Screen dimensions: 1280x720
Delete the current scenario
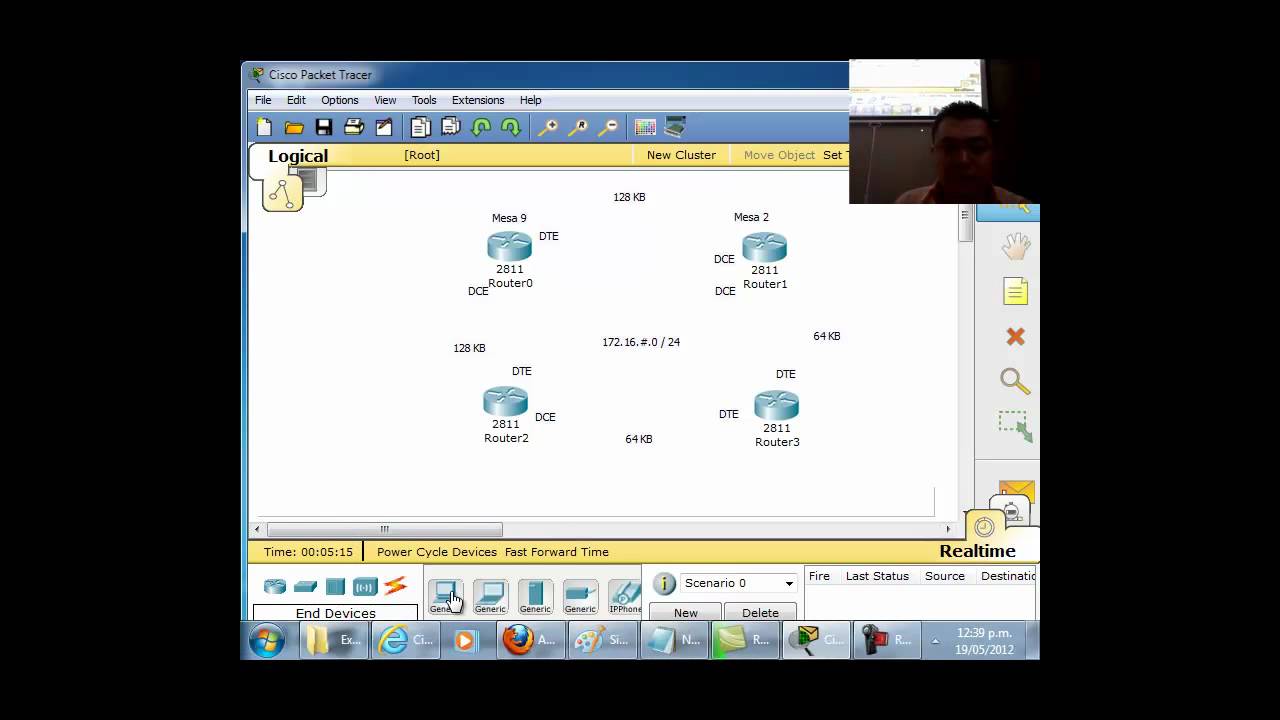pos(760,612)
